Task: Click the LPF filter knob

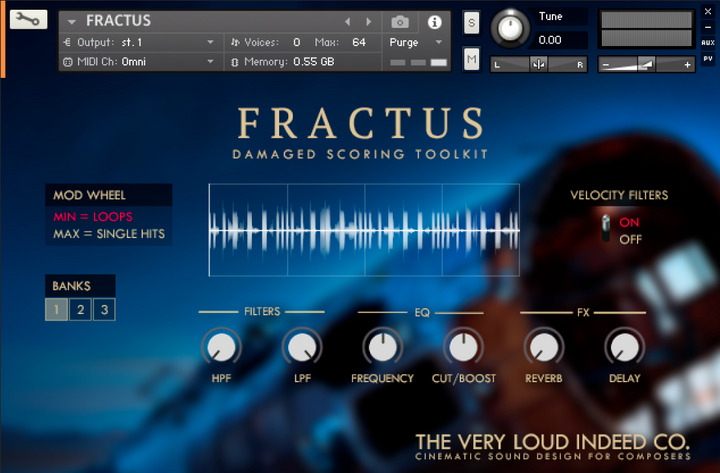Action: coord(302,348)
